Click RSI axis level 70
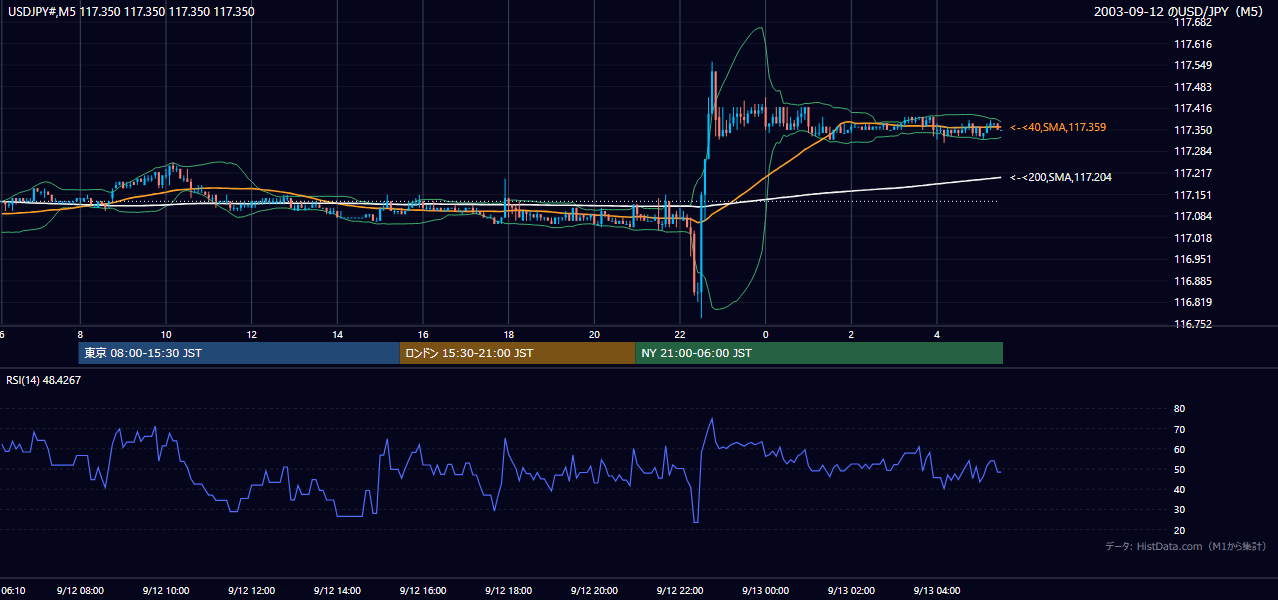1278x600 pixels. (x=1179, y=429)
